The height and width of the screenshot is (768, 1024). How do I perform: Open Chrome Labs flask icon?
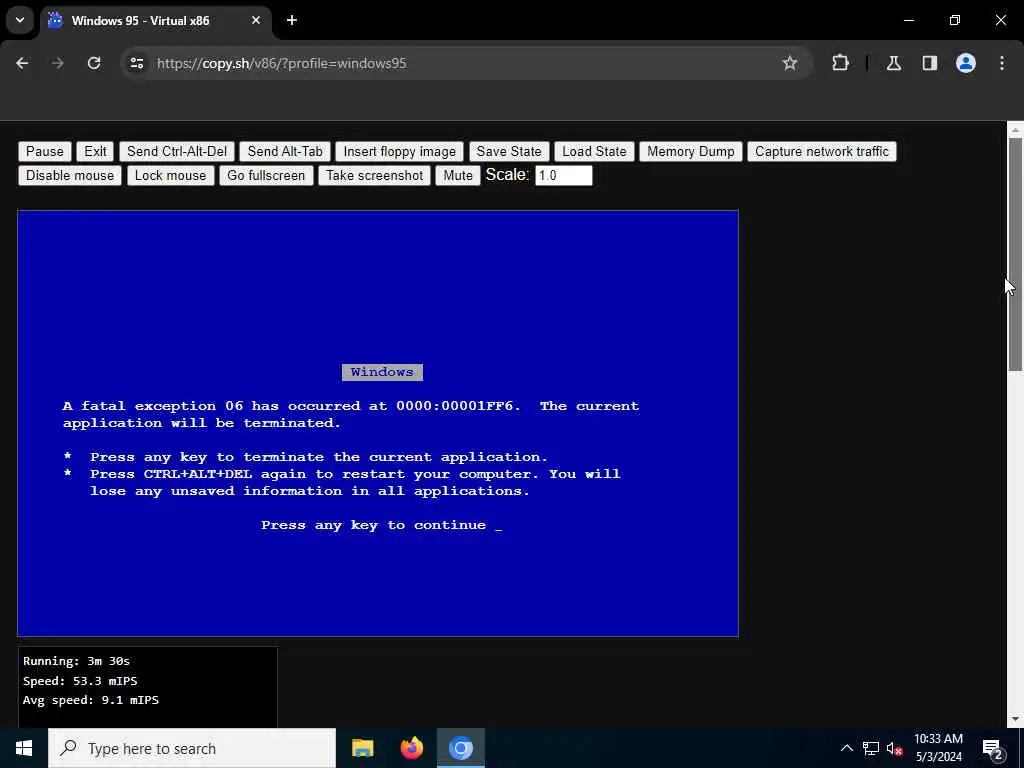[x=894, y=63]
